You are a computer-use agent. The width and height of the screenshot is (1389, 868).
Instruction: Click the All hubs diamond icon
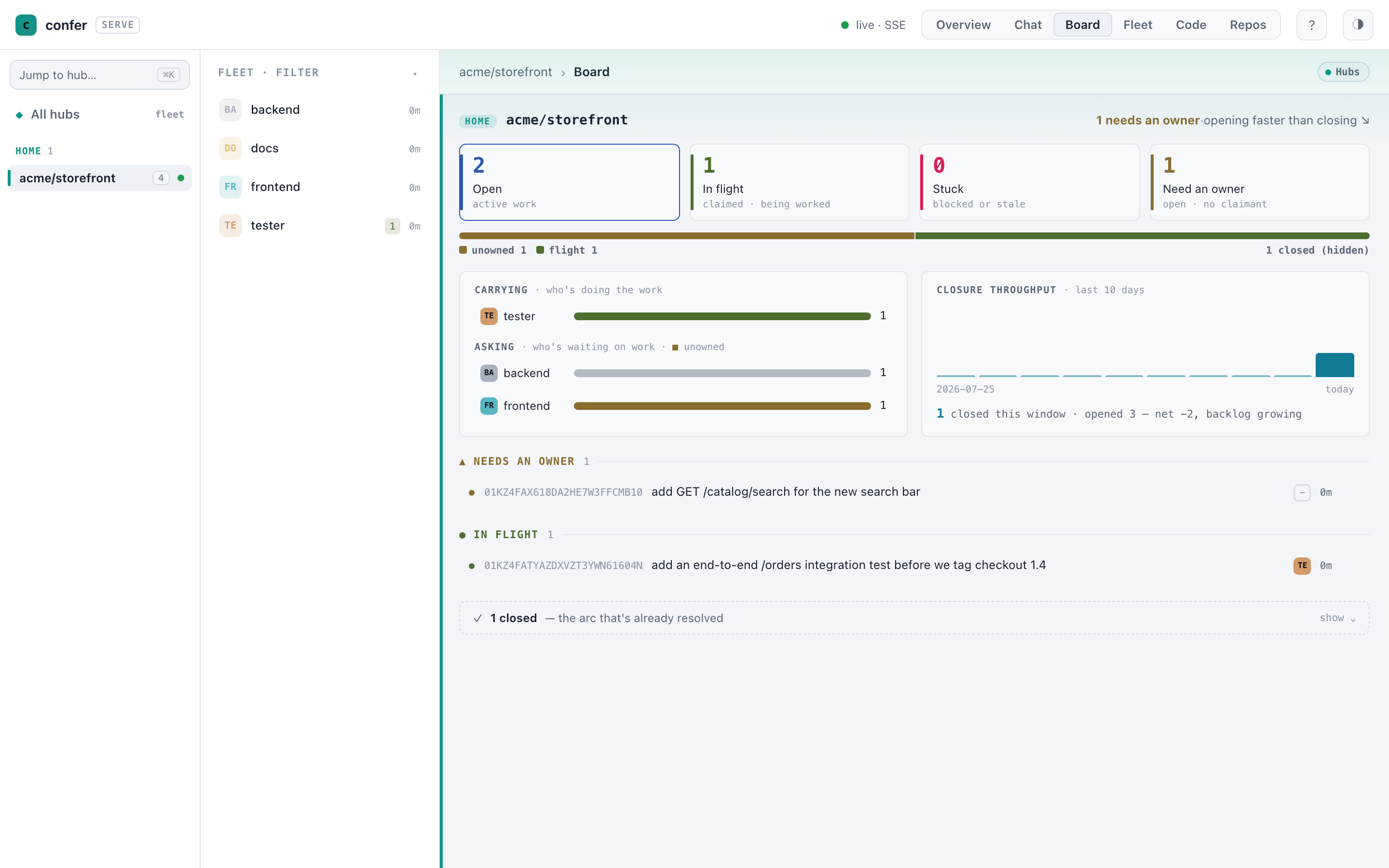point(19,115)
